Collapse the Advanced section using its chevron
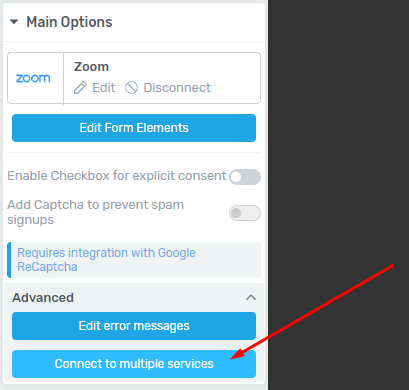Image resolution: width=409 pixels, height=390 pixels. (x=251, y=297)
